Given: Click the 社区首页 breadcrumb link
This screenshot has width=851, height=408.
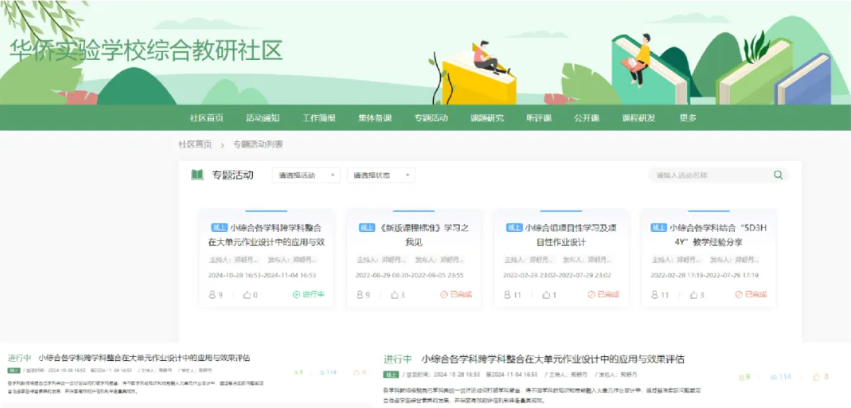Looking at the screenshot, I should click(x=195, y=144).
